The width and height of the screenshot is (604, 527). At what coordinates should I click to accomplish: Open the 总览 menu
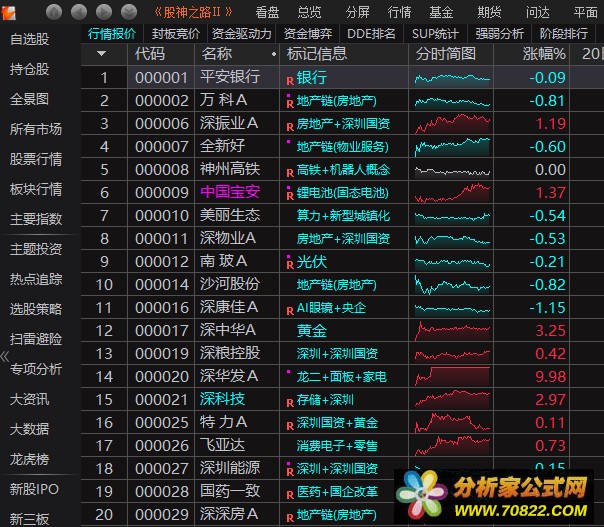click(x=309, y=12)
